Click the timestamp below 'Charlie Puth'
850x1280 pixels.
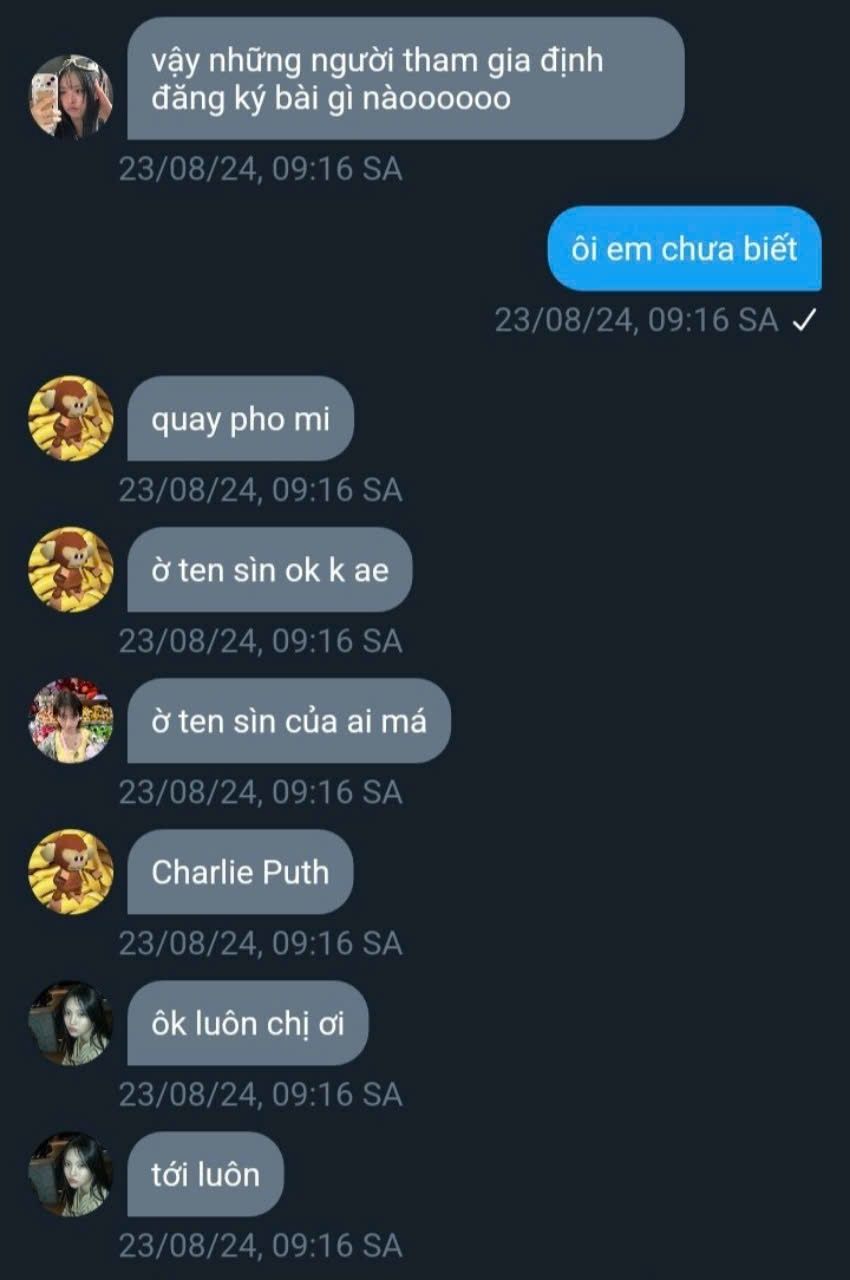tap(260, 943)
